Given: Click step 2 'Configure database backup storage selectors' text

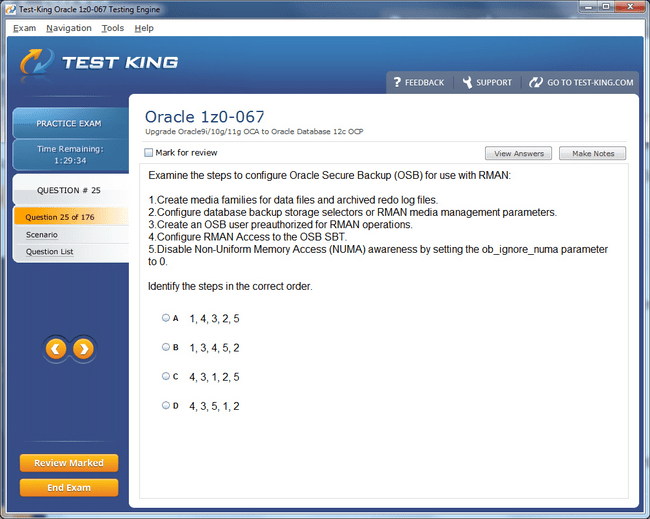Looking at the screenshot, I should pyautogui.click(x=352, y=212).
